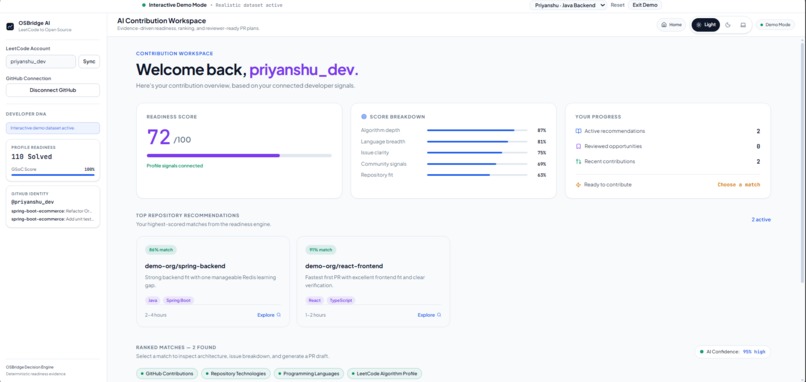Viewport: 806px width, 382px height.
Task: Click the Score Breakdown header dot icon
Action: 364,117
